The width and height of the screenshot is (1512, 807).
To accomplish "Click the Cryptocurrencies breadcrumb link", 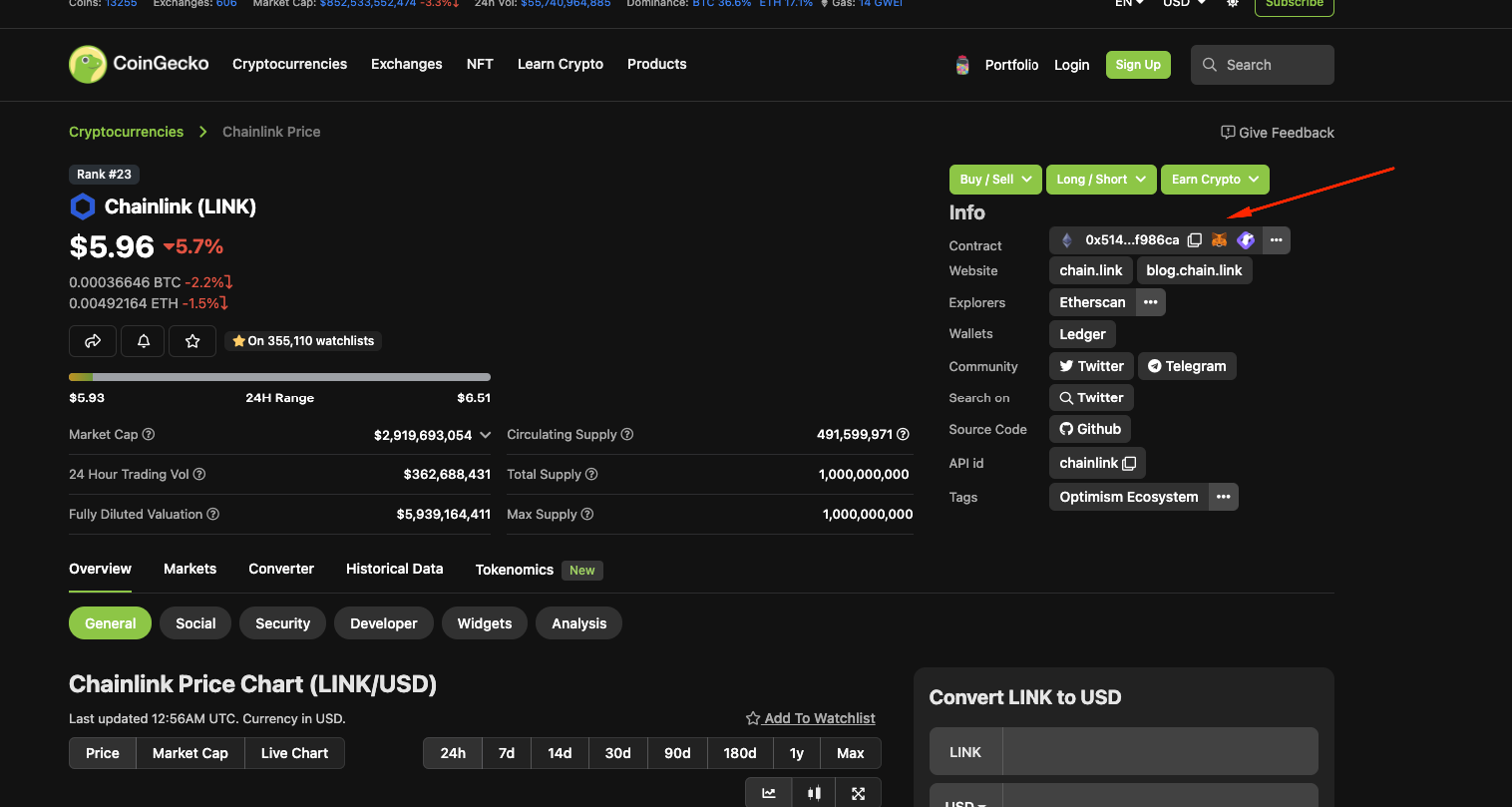I will 126,132.
